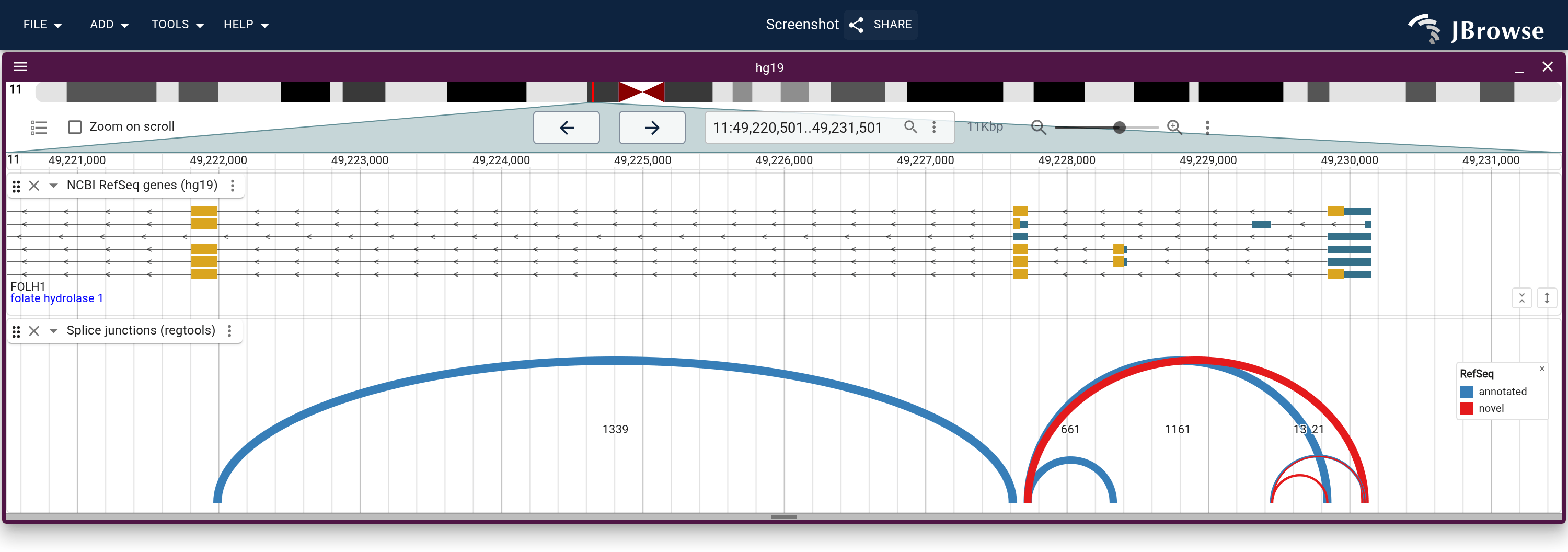The image size is (1568, 552).
Task: Close the NCBI RefSeq genes track
Action: coord(34,186)
